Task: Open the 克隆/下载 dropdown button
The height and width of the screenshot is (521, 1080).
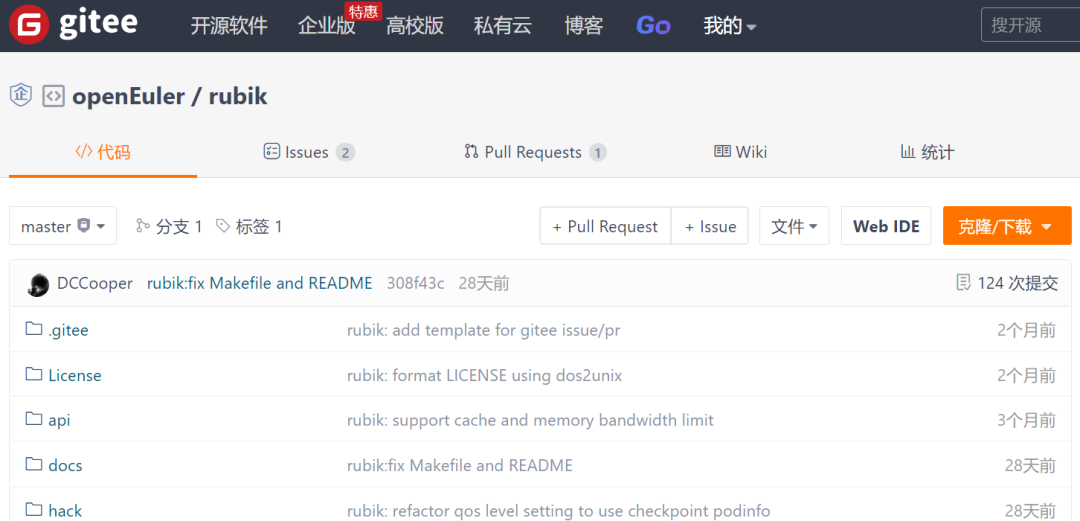Action: 1006,226
